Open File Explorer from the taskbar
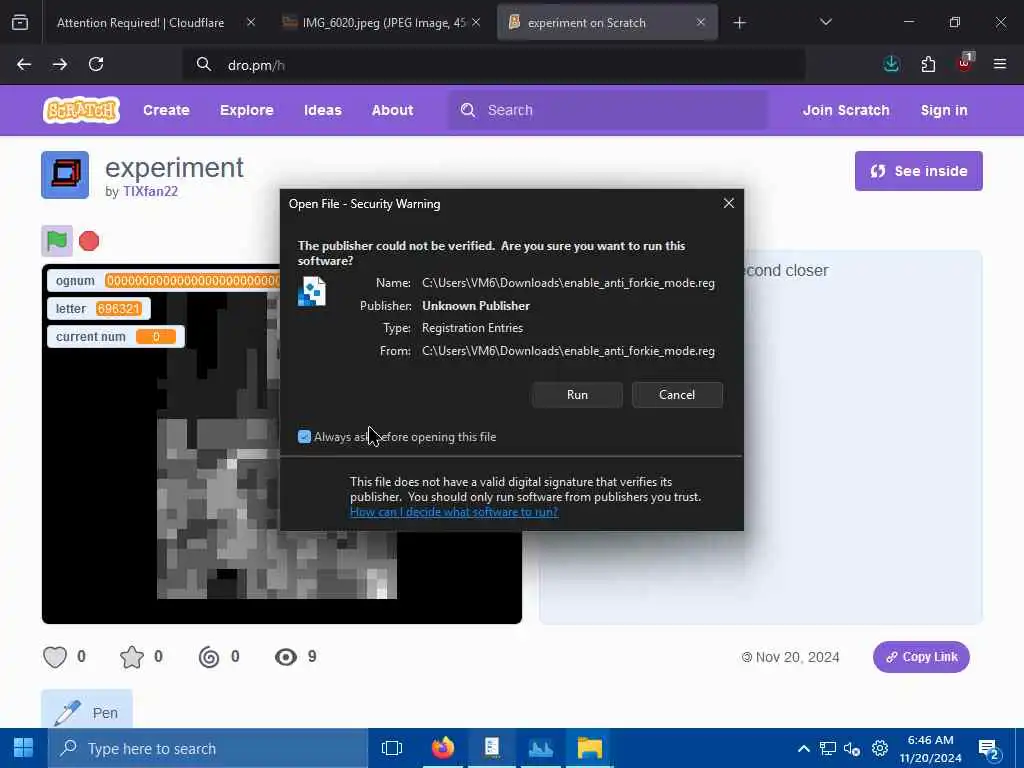The height and width of the screenshot is (768, 1024). click(x=590, y=748)
